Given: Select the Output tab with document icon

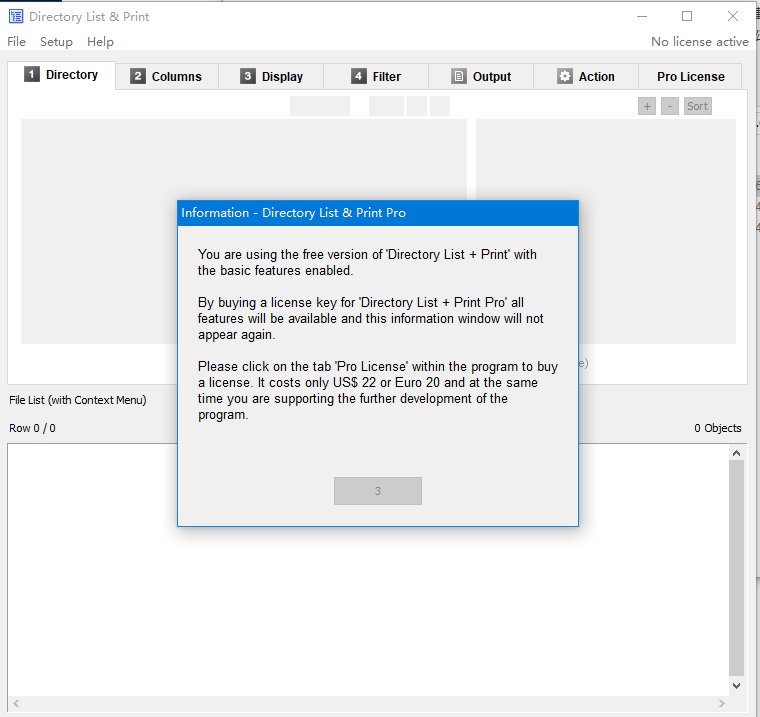Looking at the screenshot, I should (x=481, y=77).
